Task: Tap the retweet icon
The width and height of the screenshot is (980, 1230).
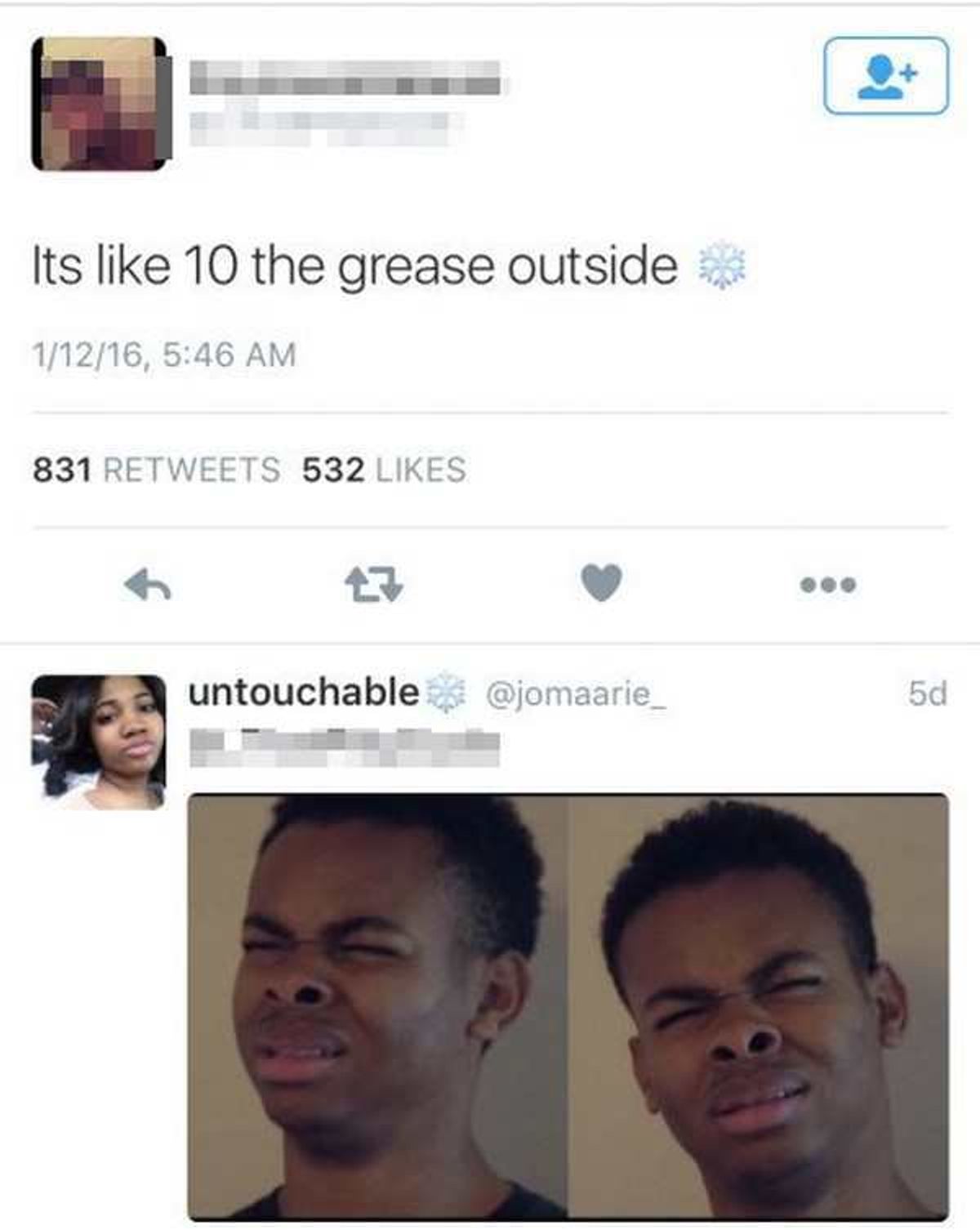Action: coord(374,585)
